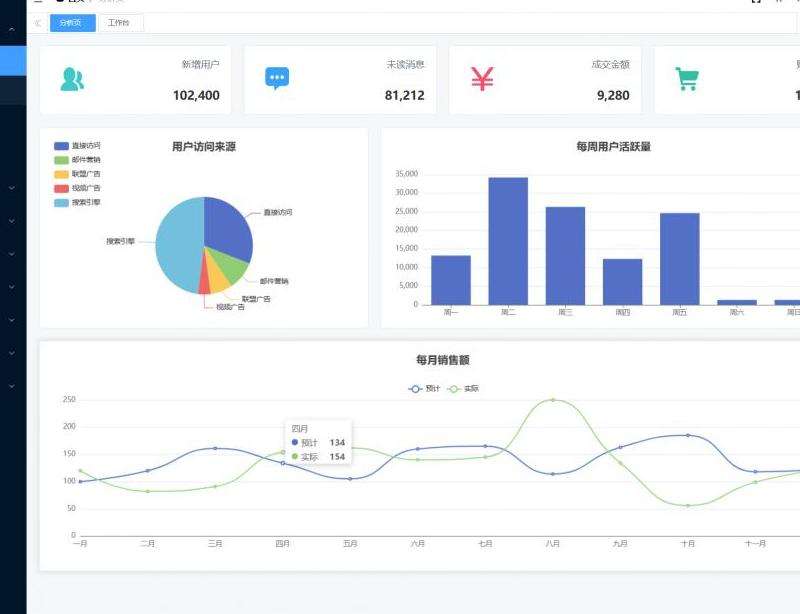
Task: Click the 新增用户 card label
Action: tap(201, 64)
